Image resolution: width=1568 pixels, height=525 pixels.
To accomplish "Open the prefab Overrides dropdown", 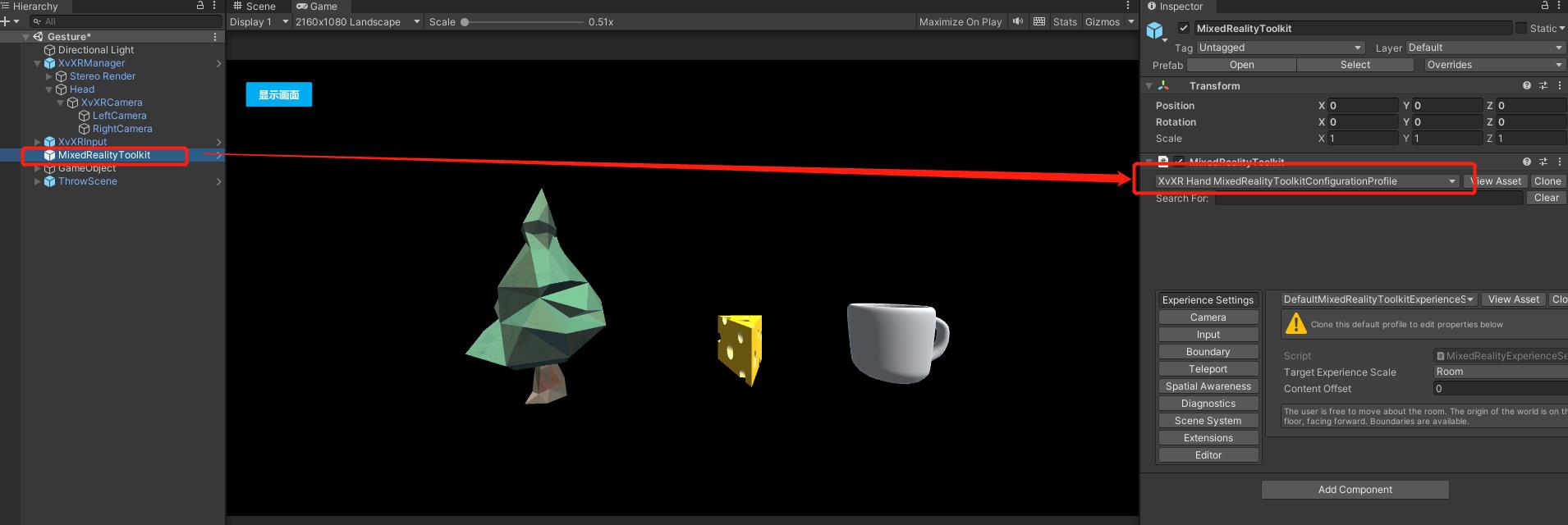I will point(1493,65).
